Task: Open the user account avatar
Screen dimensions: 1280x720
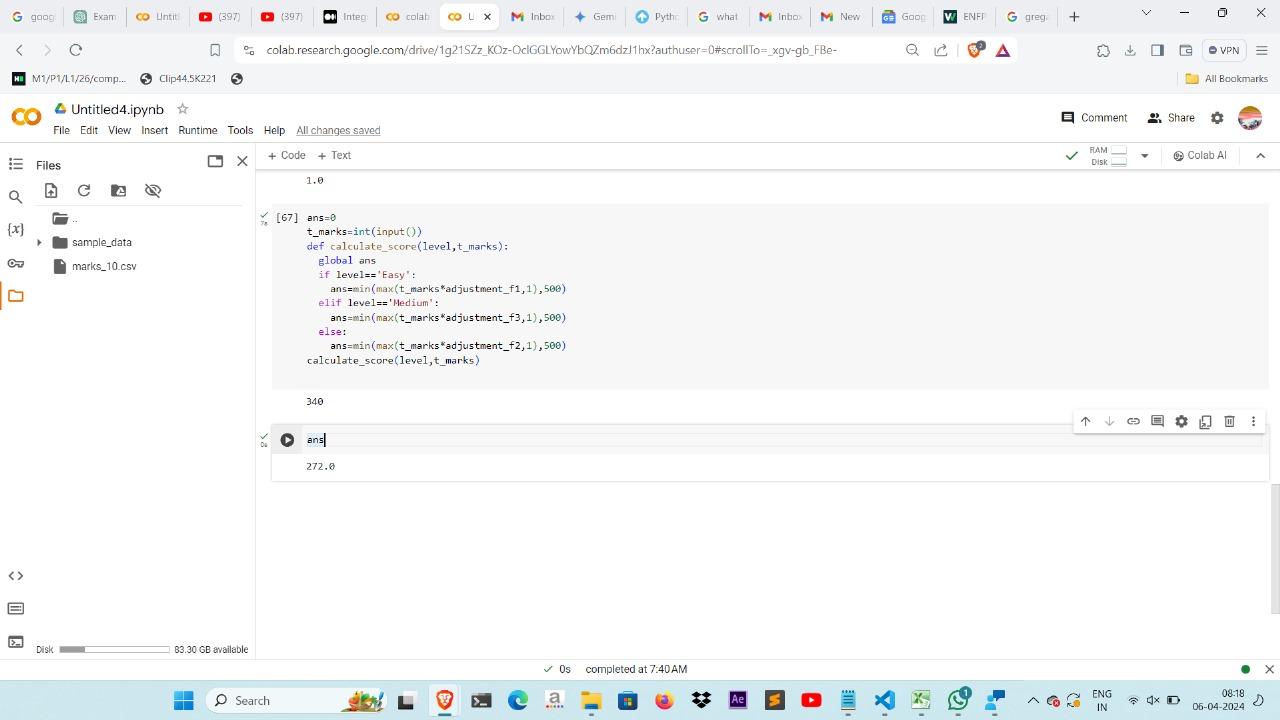Action: click(x=1250, y=118)
